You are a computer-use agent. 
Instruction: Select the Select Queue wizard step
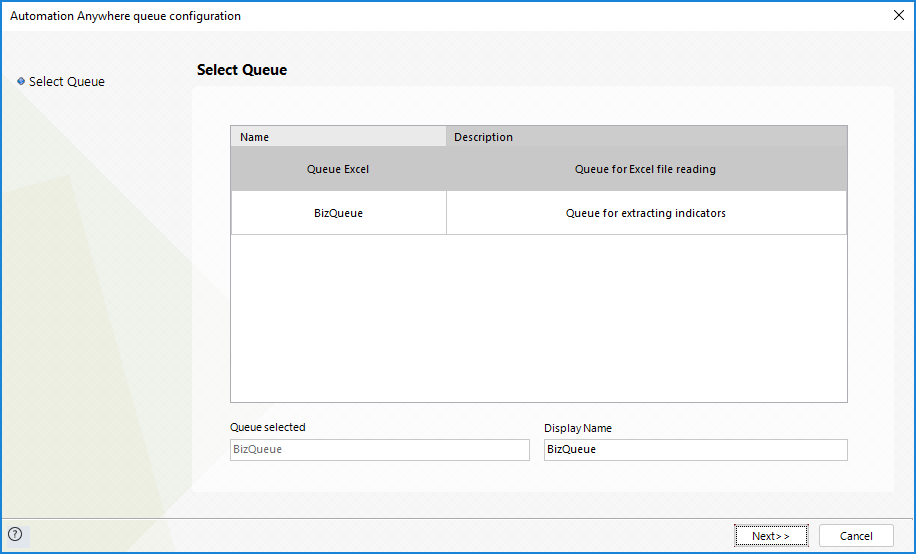pyautogui.click(x=67, y=81)
